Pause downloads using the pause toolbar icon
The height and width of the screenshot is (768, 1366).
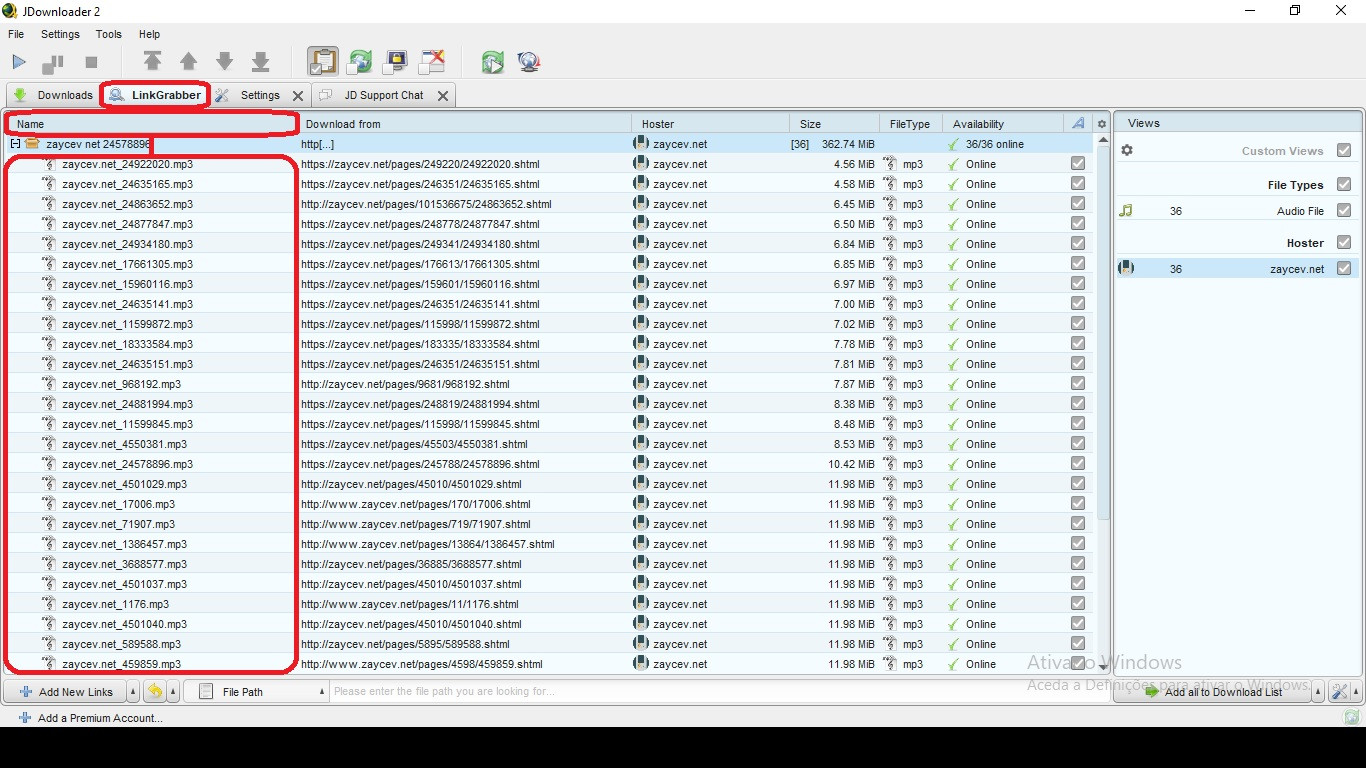pos(53,62)
